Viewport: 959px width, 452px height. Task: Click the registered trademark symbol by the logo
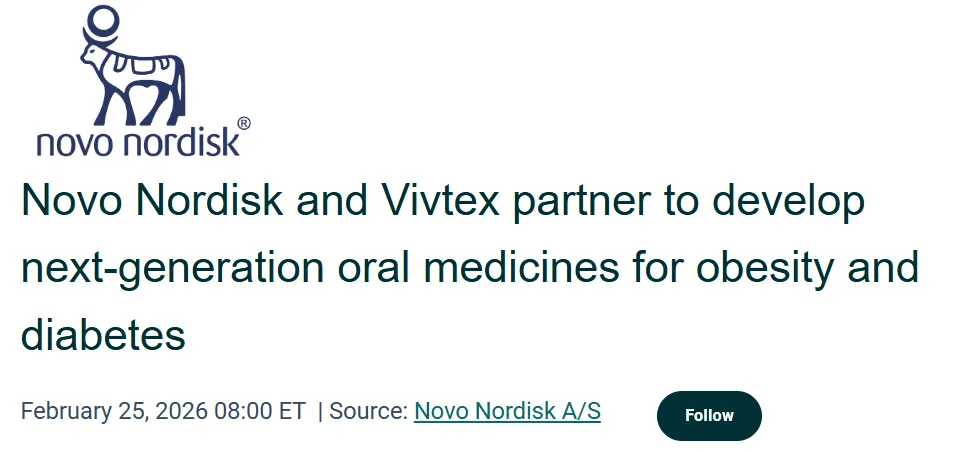[x=244, y=124]
